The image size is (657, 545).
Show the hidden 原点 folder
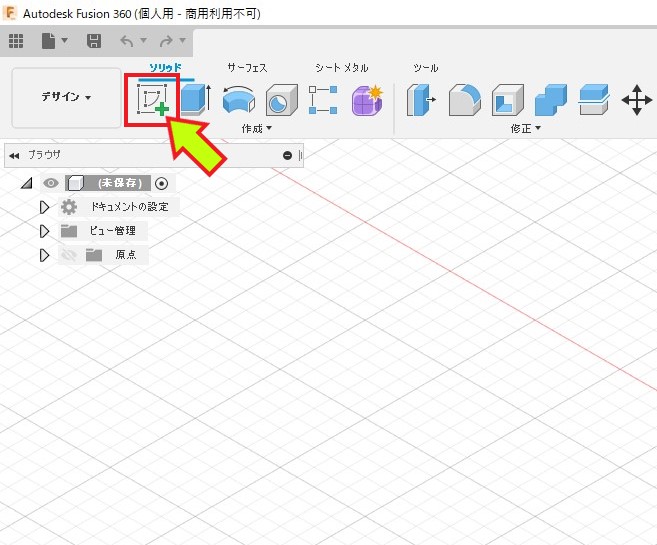click(x=69, y=255)
